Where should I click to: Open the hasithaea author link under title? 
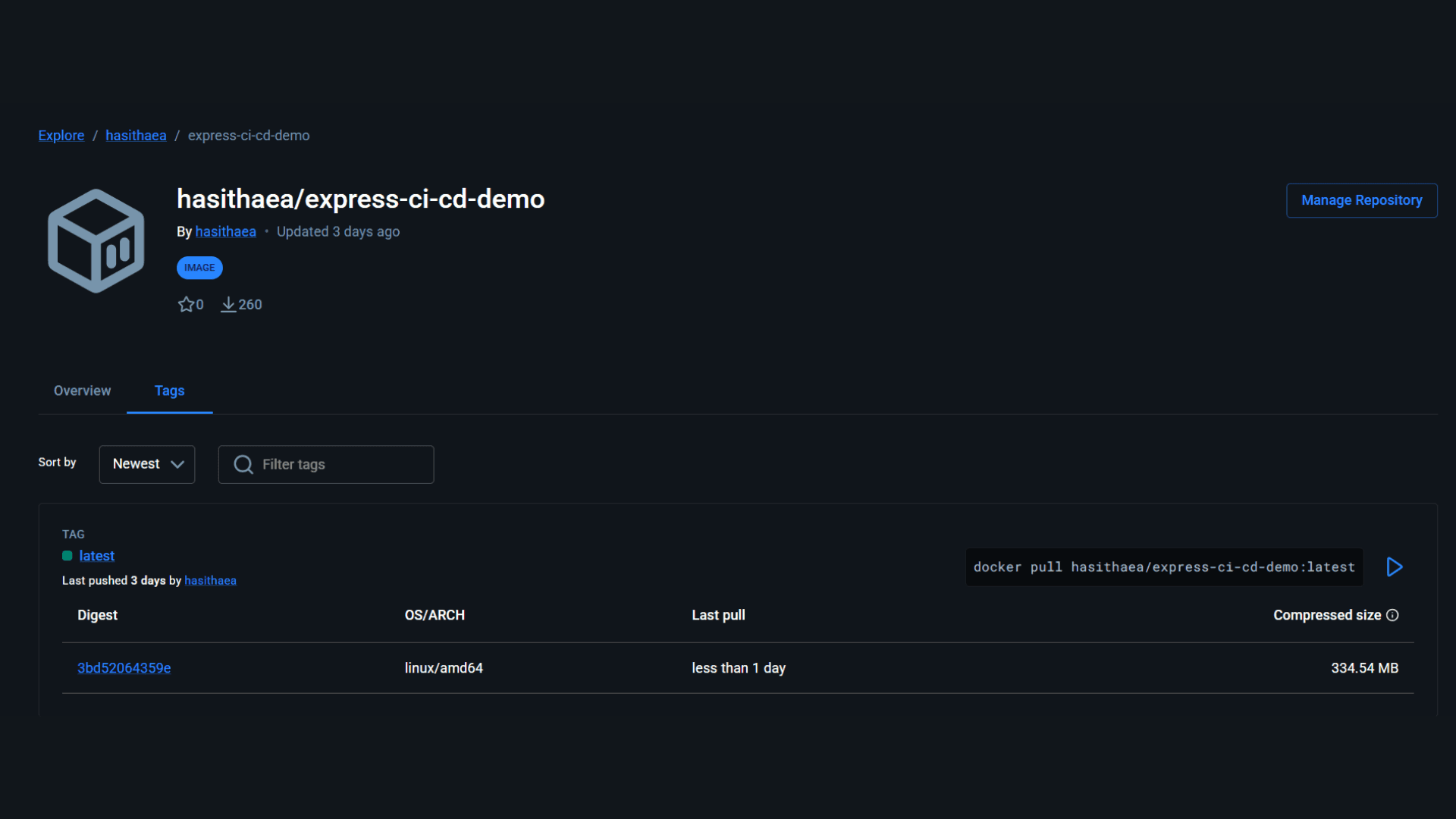226,231
